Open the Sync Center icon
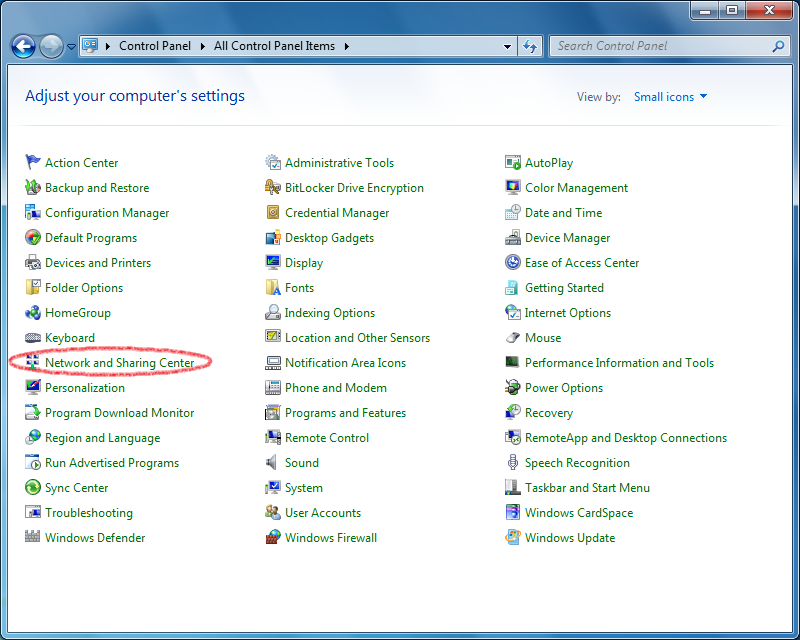The height and width of the screenshot is (640, 800). click(x=33, y=488)
